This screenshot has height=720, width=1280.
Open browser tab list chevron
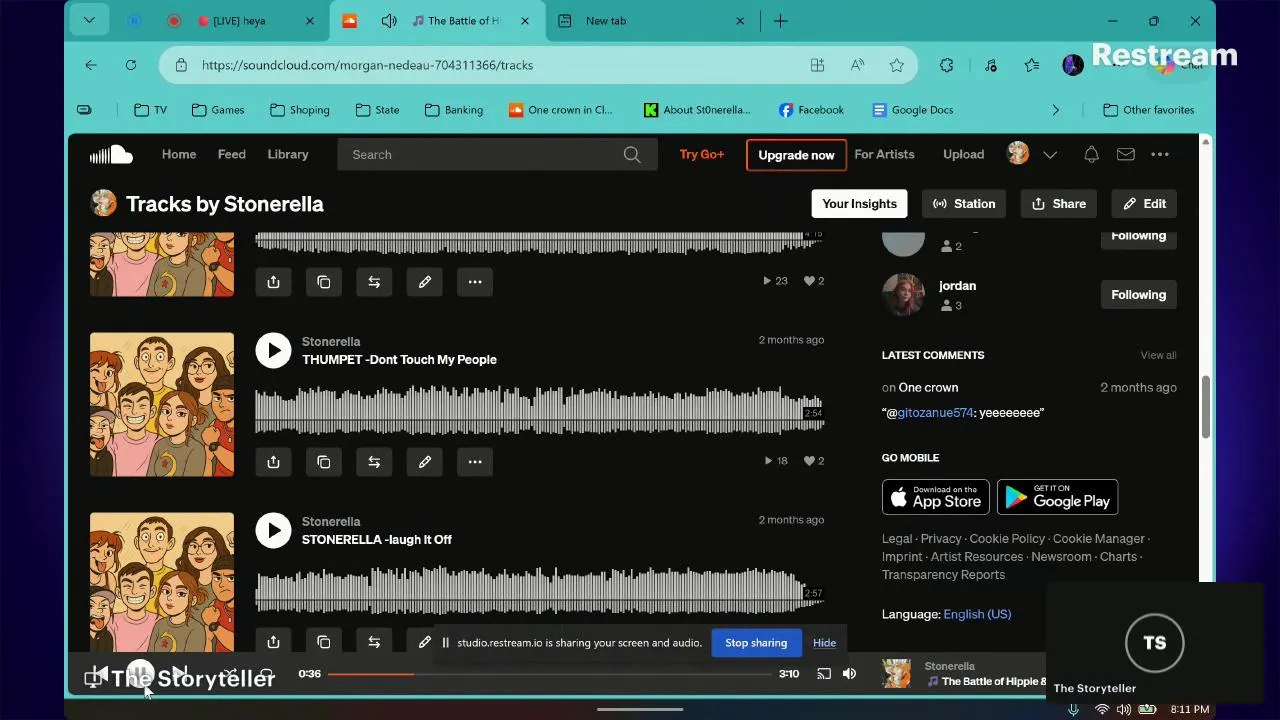89,20
